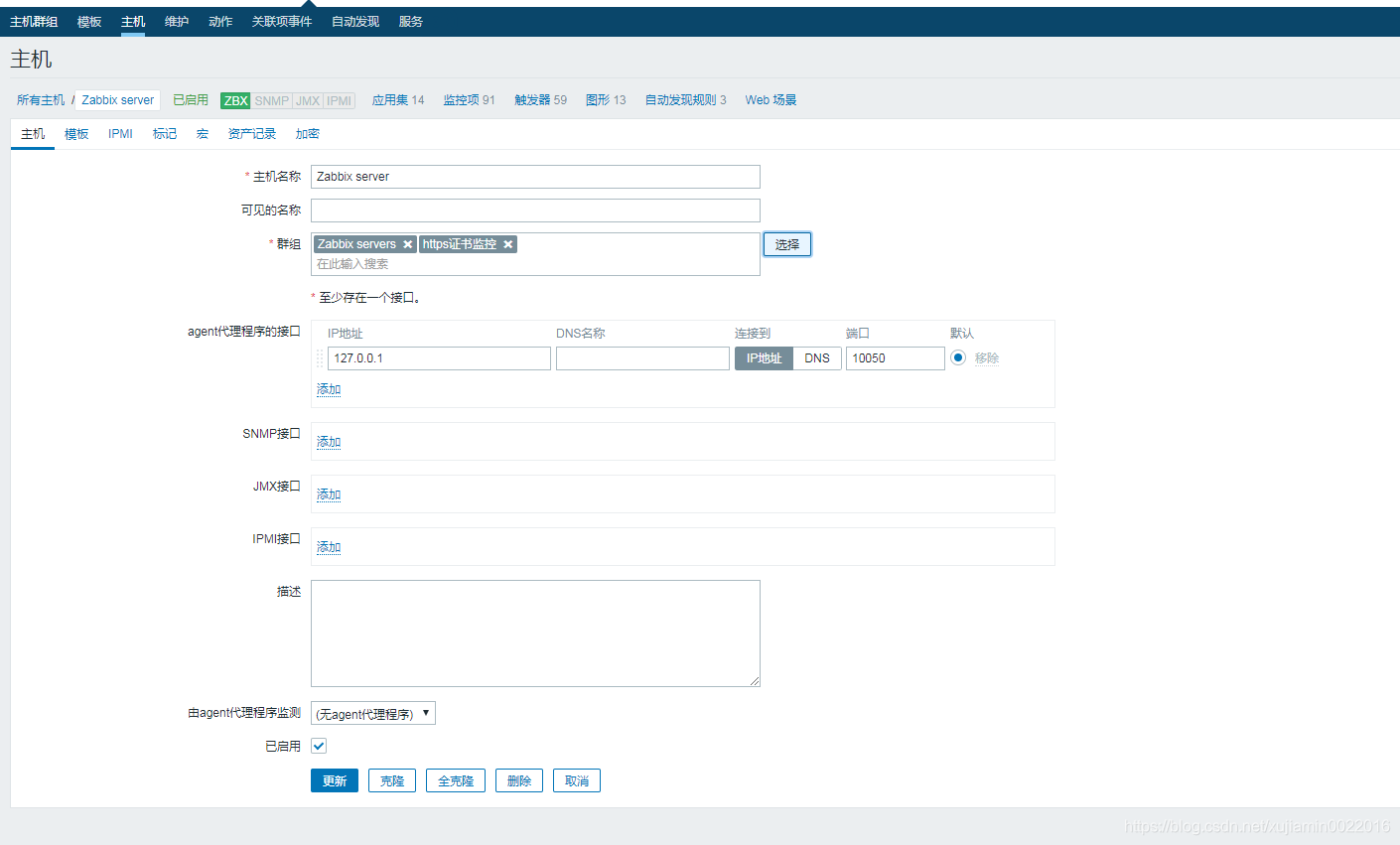Select the 默认 interface radio button

click(x=958, y=357)
